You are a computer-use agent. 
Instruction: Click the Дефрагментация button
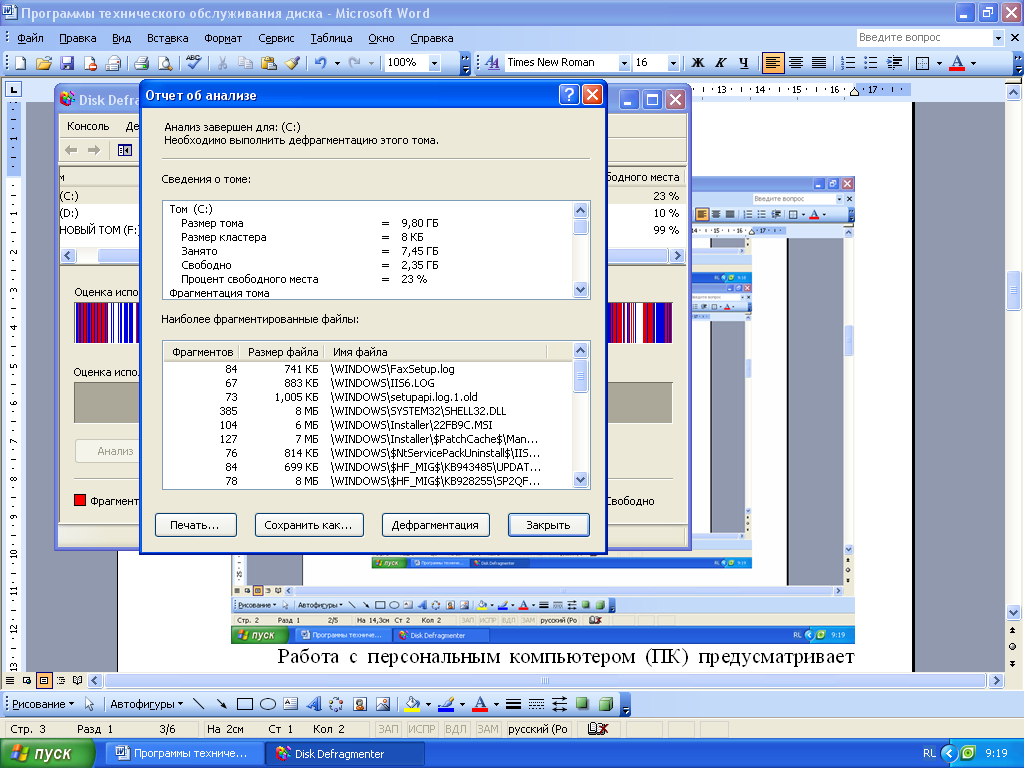436,525
